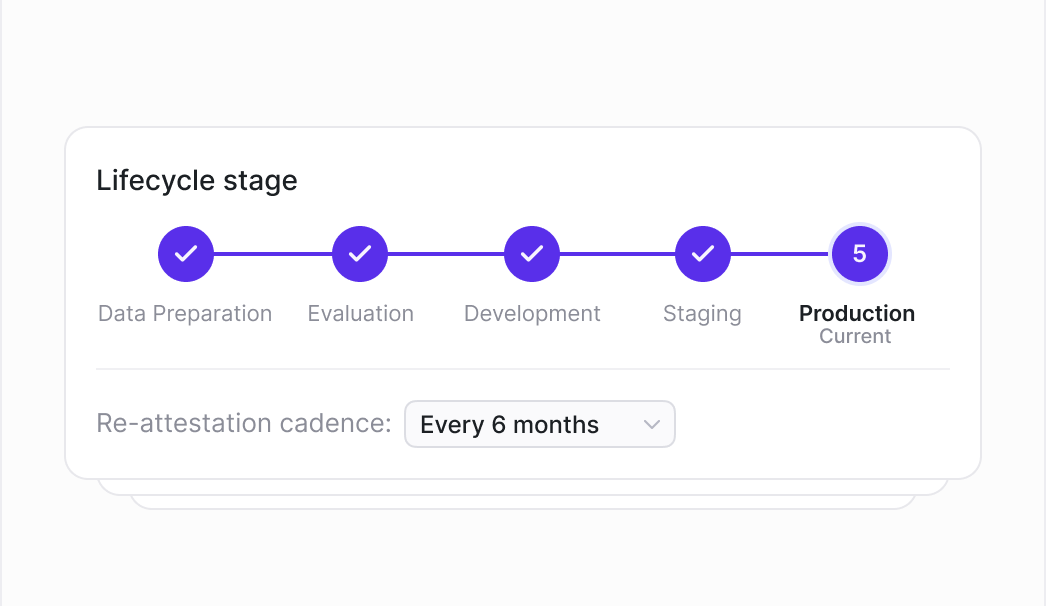This screenshot has width=1046, height=606.
Task: Click the Data Preparation checkmark circle
Action: [x=185, y=254]
